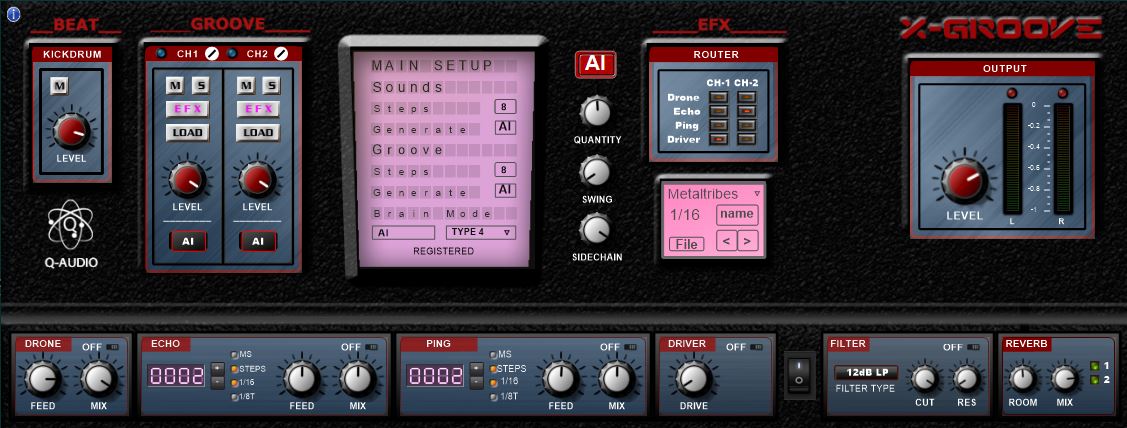1127x428 pixels.
Task: Click the Brain Mode AI field
Action: point(403,232)
